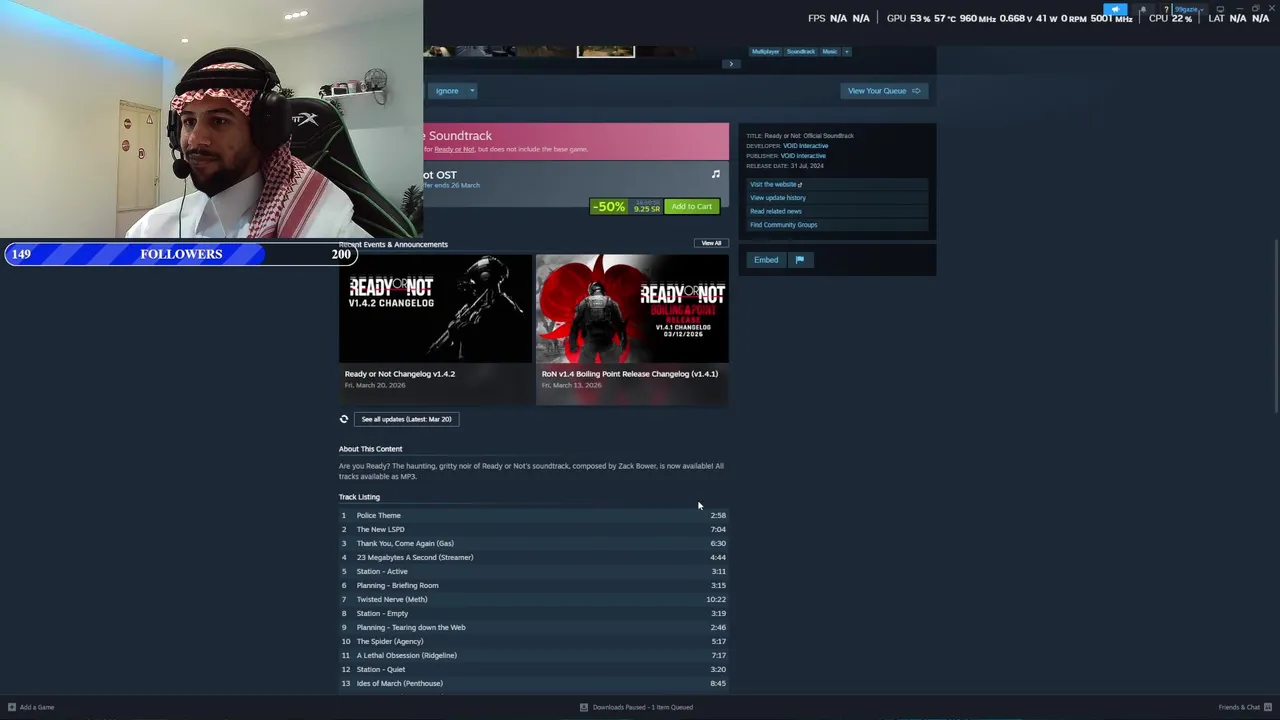Click the question mark help icon
The height and width of the screenshot is (720, 1280).
tap(1166, 9)
